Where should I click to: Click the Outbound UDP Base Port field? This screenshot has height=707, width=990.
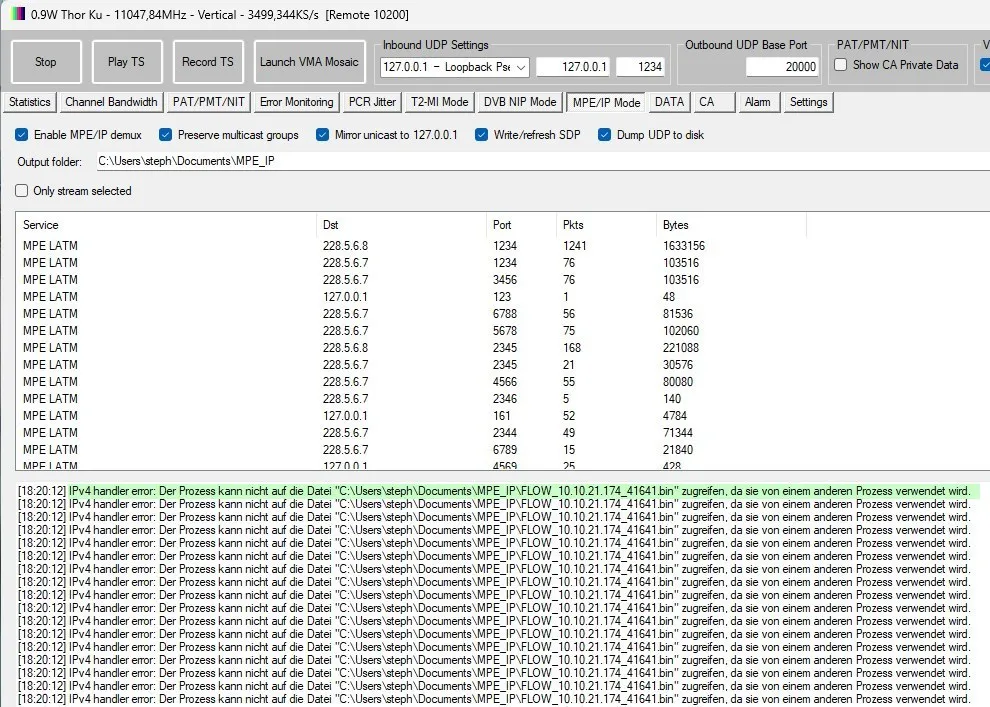point(782,67)
